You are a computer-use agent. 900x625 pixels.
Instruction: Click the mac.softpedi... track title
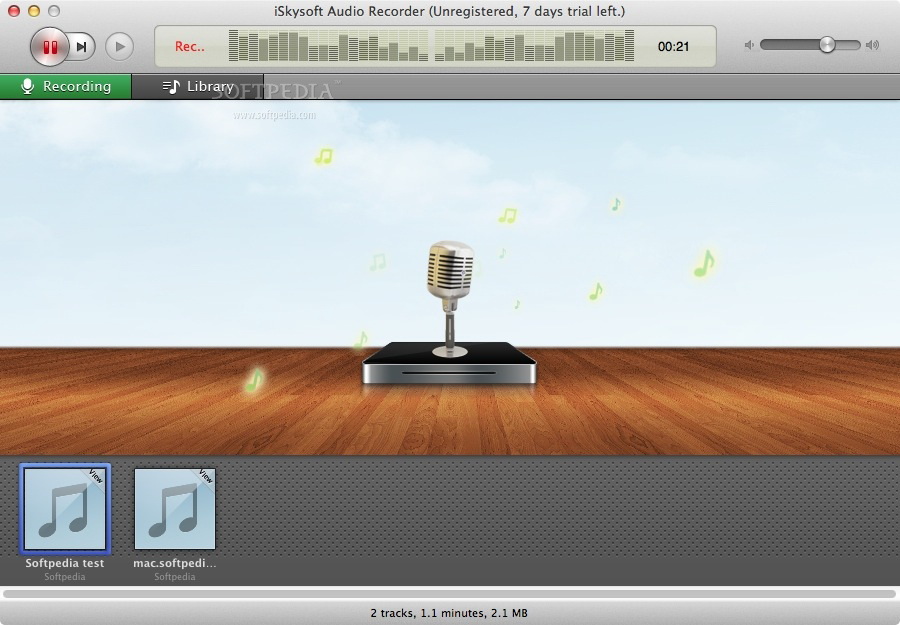click(174, 563)
